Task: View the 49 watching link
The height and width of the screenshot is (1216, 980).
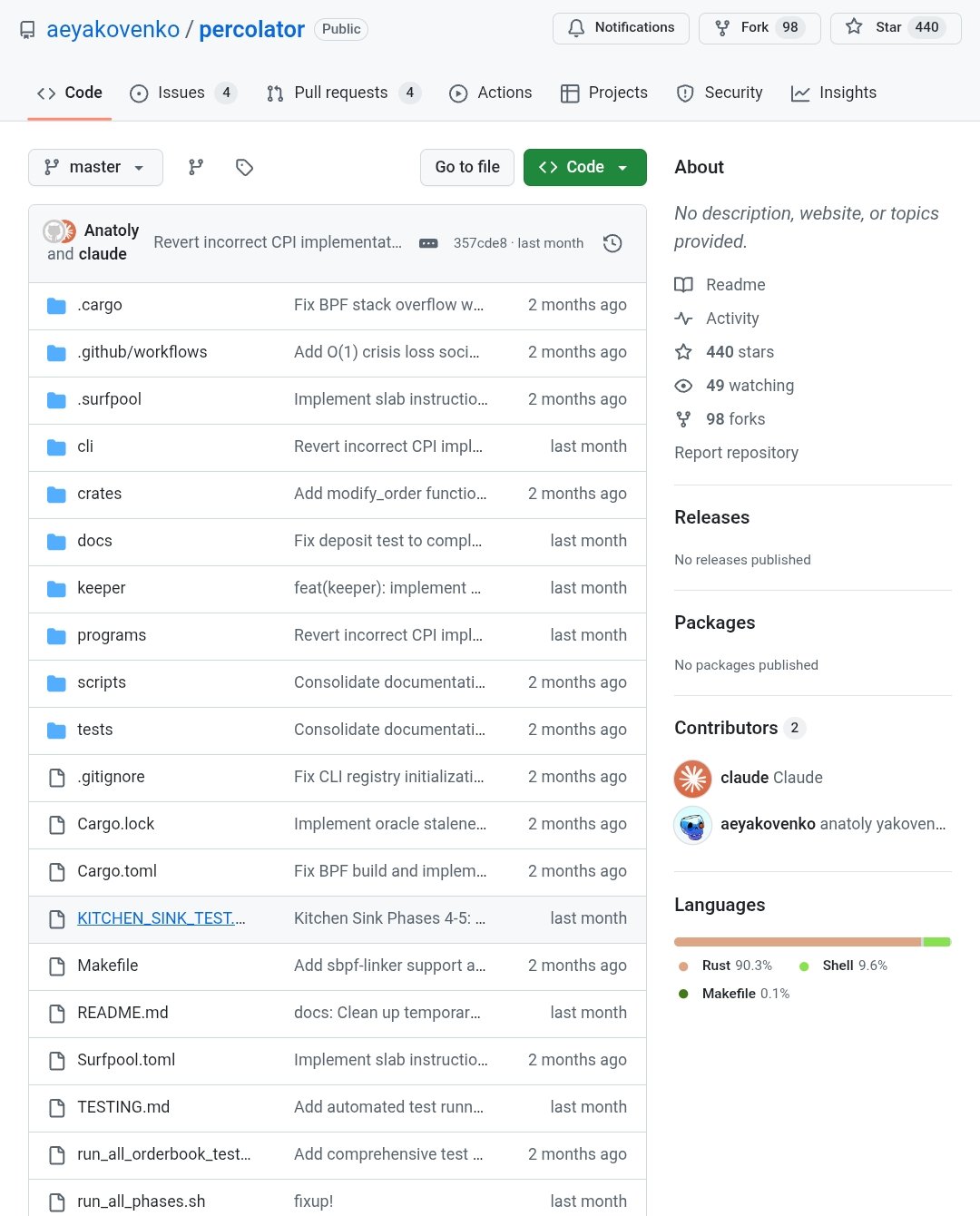Action: click(749, 386)
